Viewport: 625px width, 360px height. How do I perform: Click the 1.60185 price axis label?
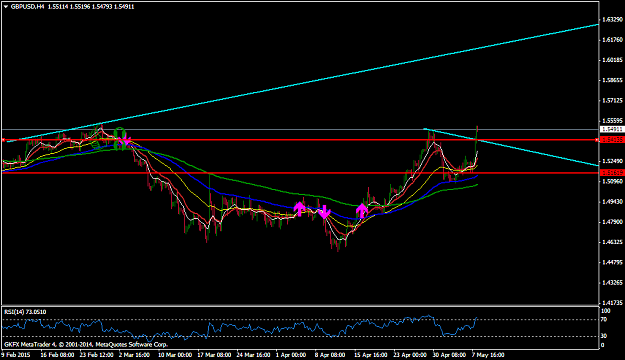(x=612, y=60)
